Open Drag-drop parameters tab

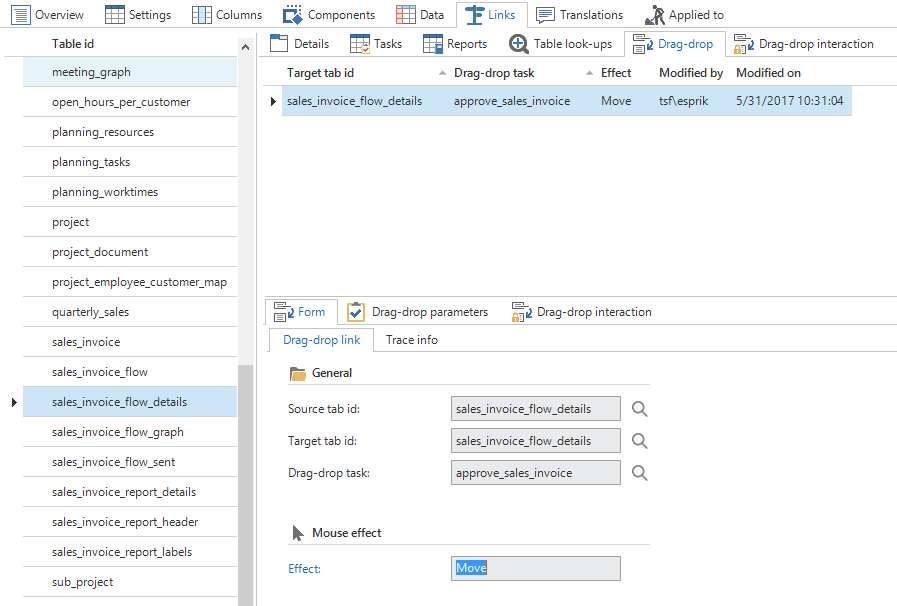click(418, 312)
